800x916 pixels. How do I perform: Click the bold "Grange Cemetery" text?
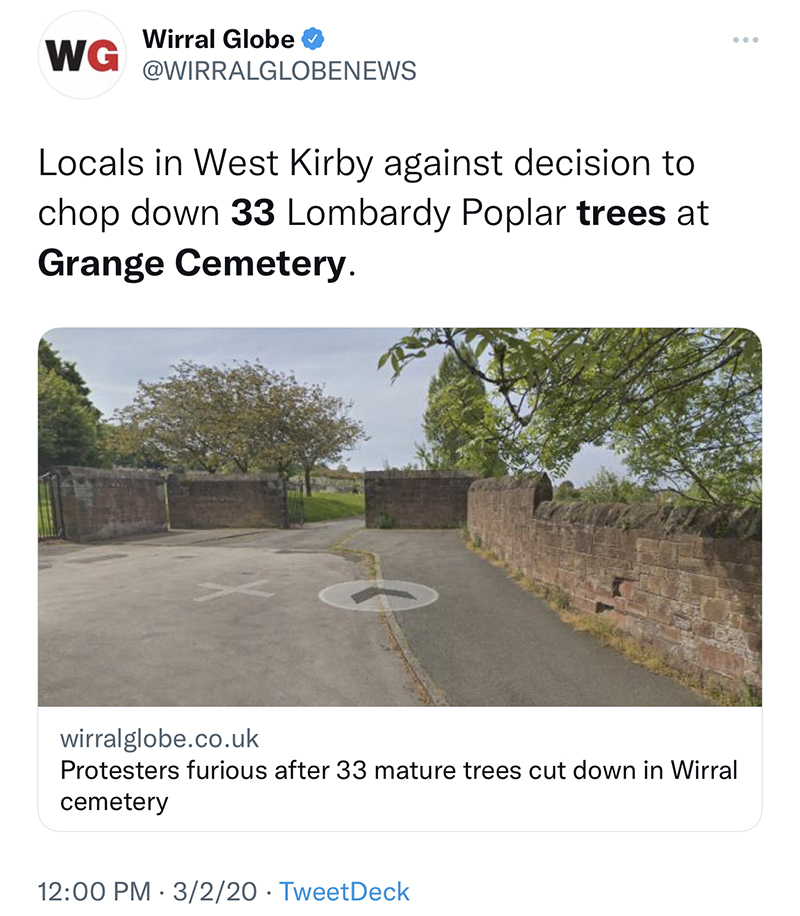pos(191,264)
